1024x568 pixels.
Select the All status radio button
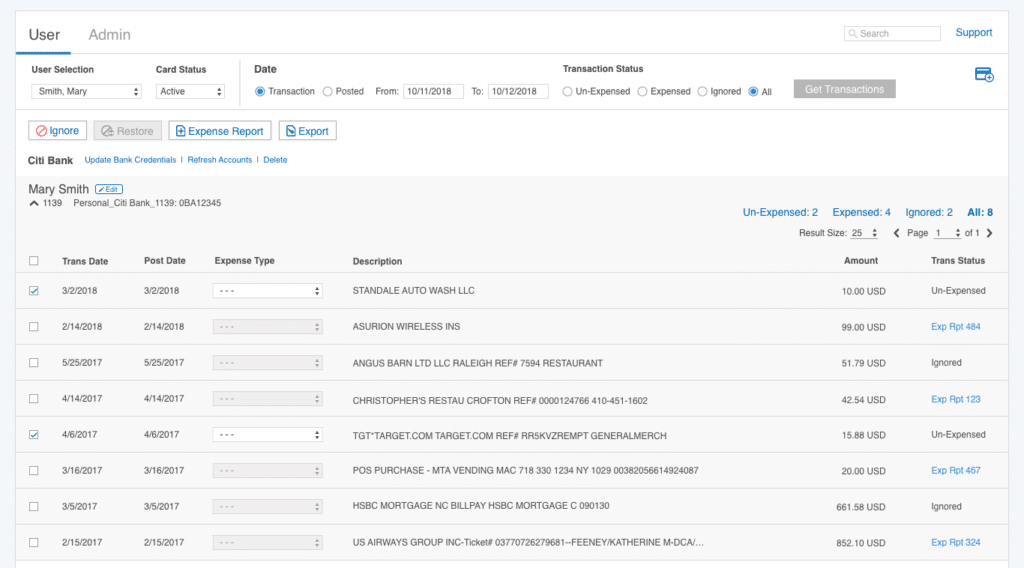753,91
